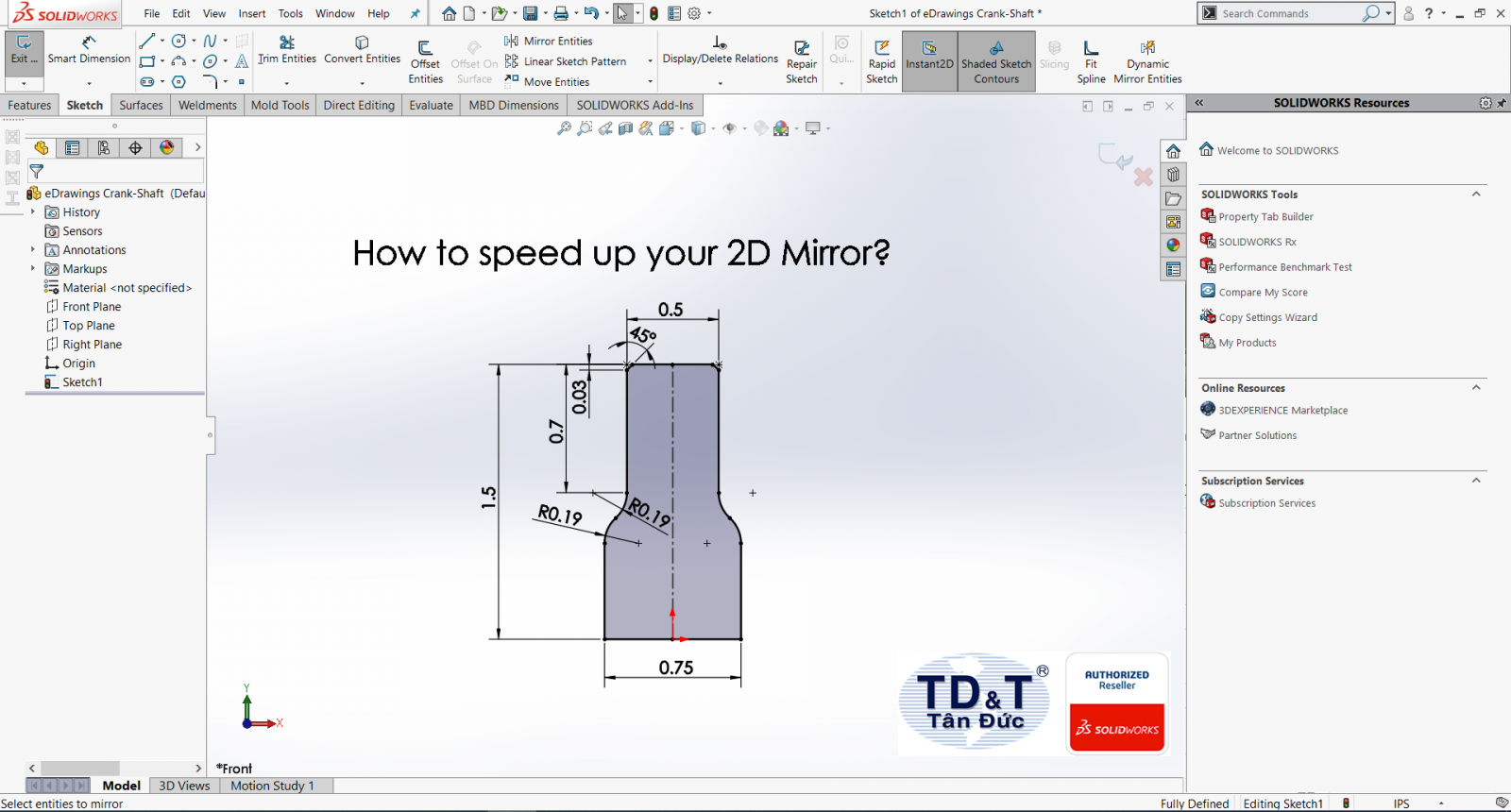Open the Exit Sketch dropdown arrow
This screenshot has height=812, width=1511.
[24, 83]
